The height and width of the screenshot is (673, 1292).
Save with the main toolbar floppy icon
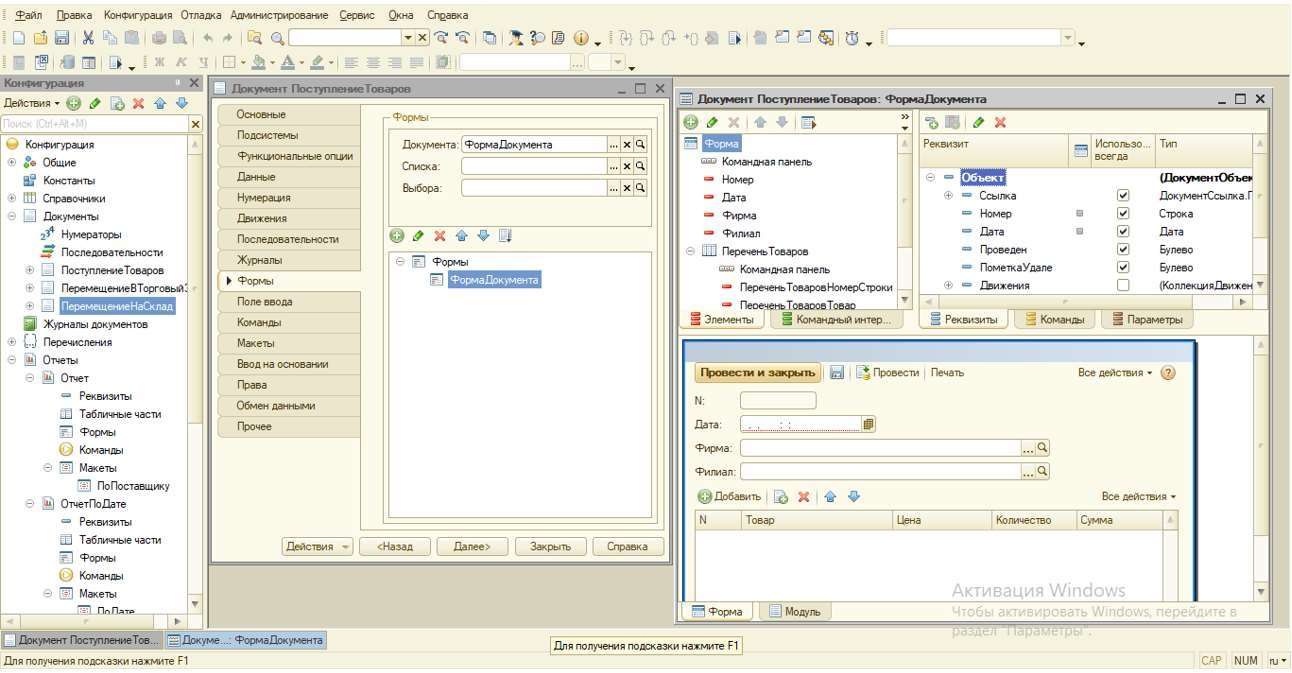coord(62,38)
